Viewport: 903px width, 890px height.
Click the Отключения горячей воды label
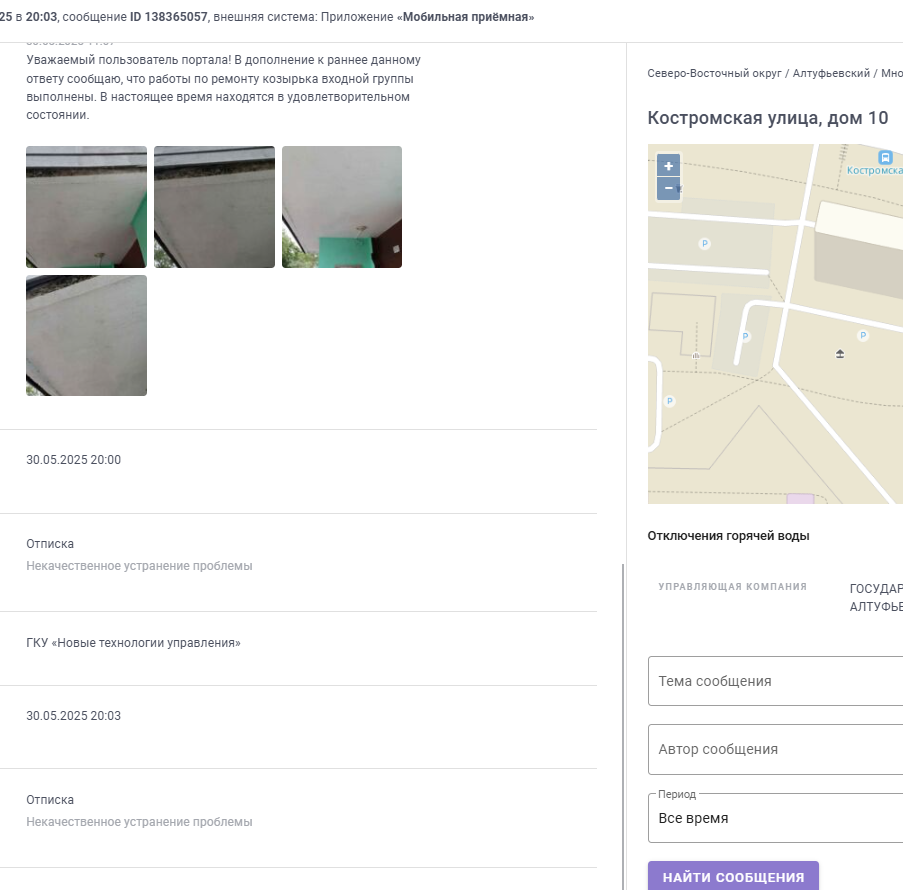coord(729,536)
